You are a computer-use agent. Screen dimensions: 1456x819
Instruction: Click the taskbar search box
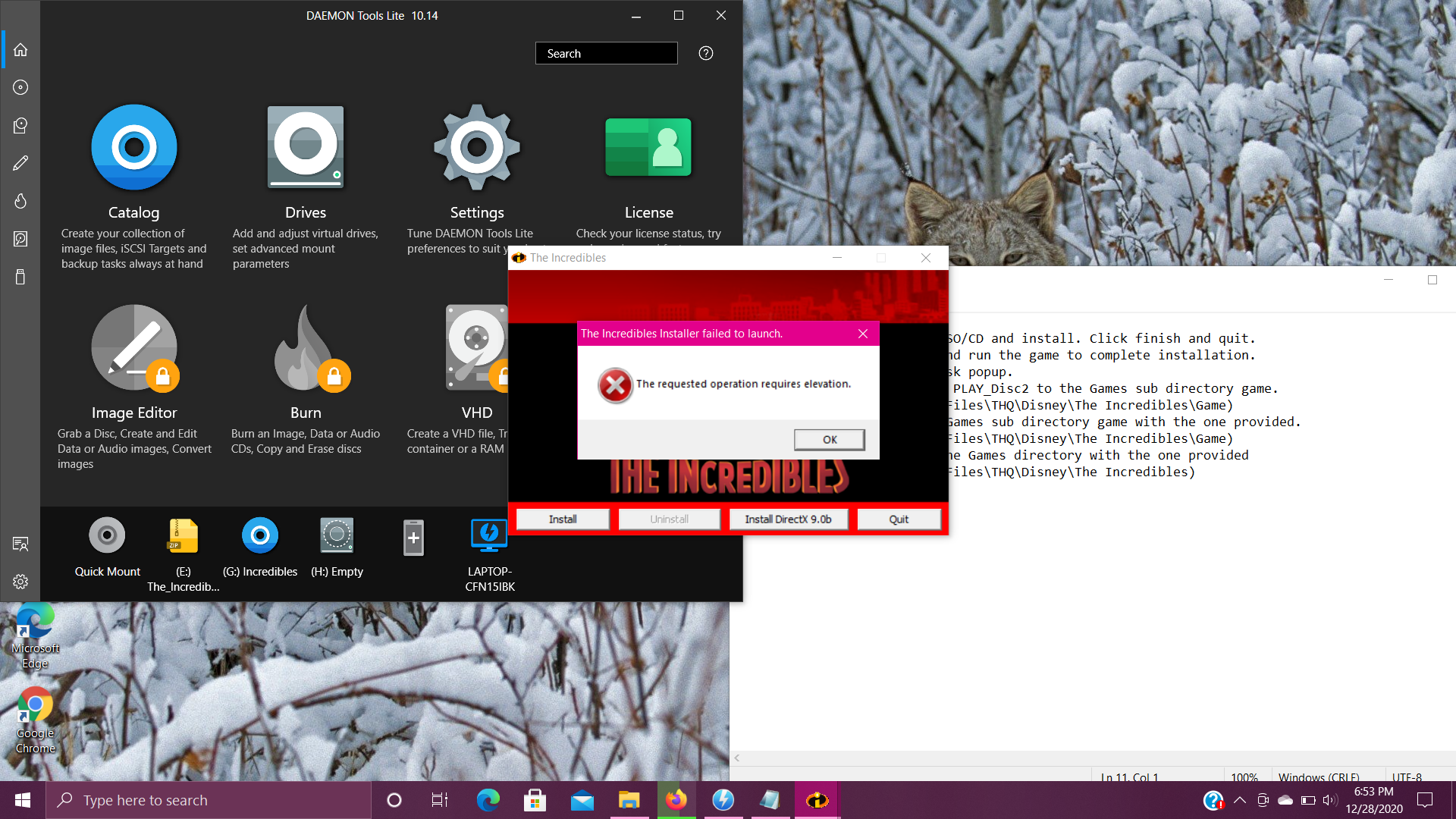tap(209, 800)
